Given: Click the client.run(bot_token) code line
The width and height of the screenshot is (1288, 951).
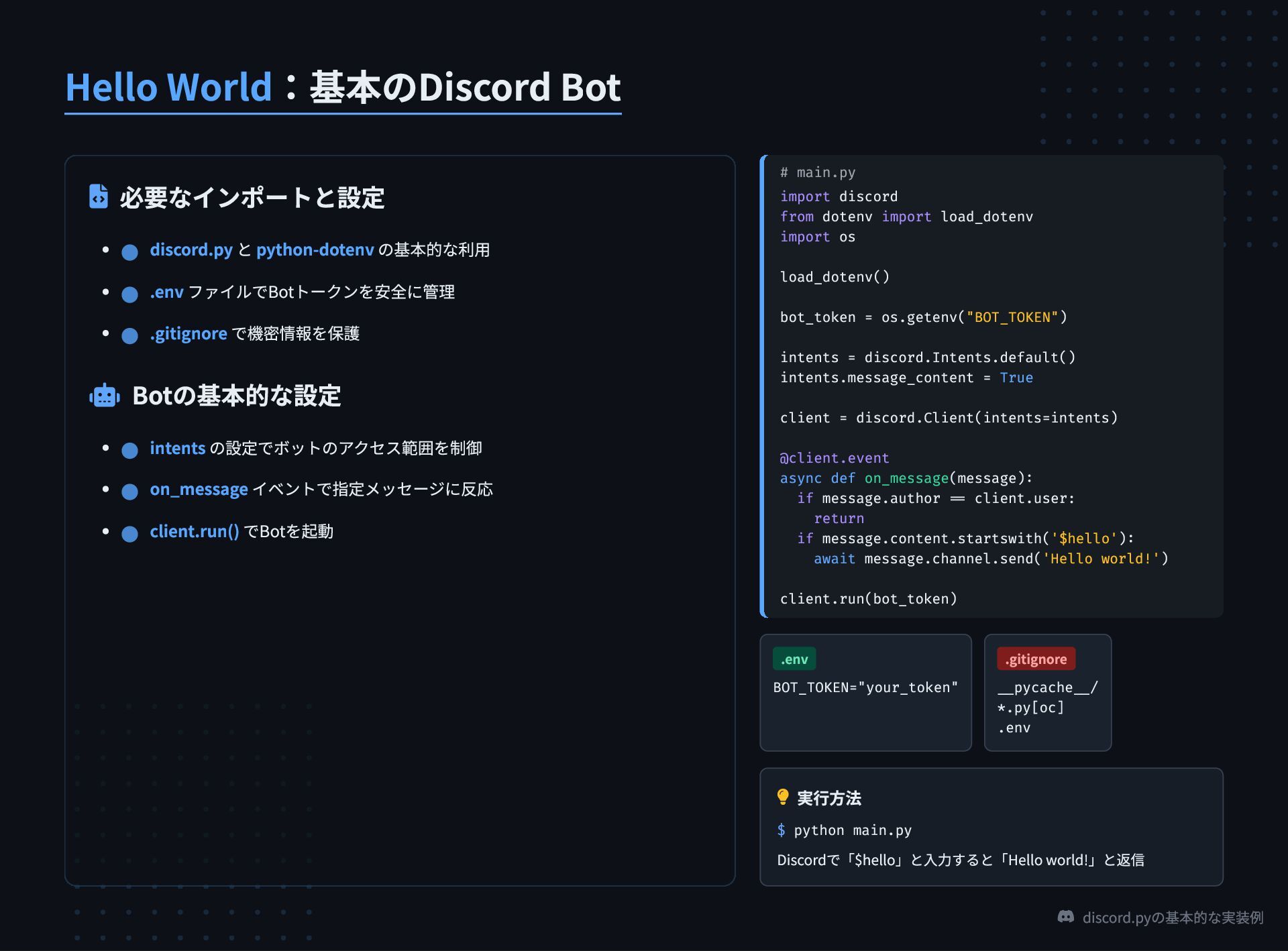Looking at the screenshot, I should click(868, 599).
